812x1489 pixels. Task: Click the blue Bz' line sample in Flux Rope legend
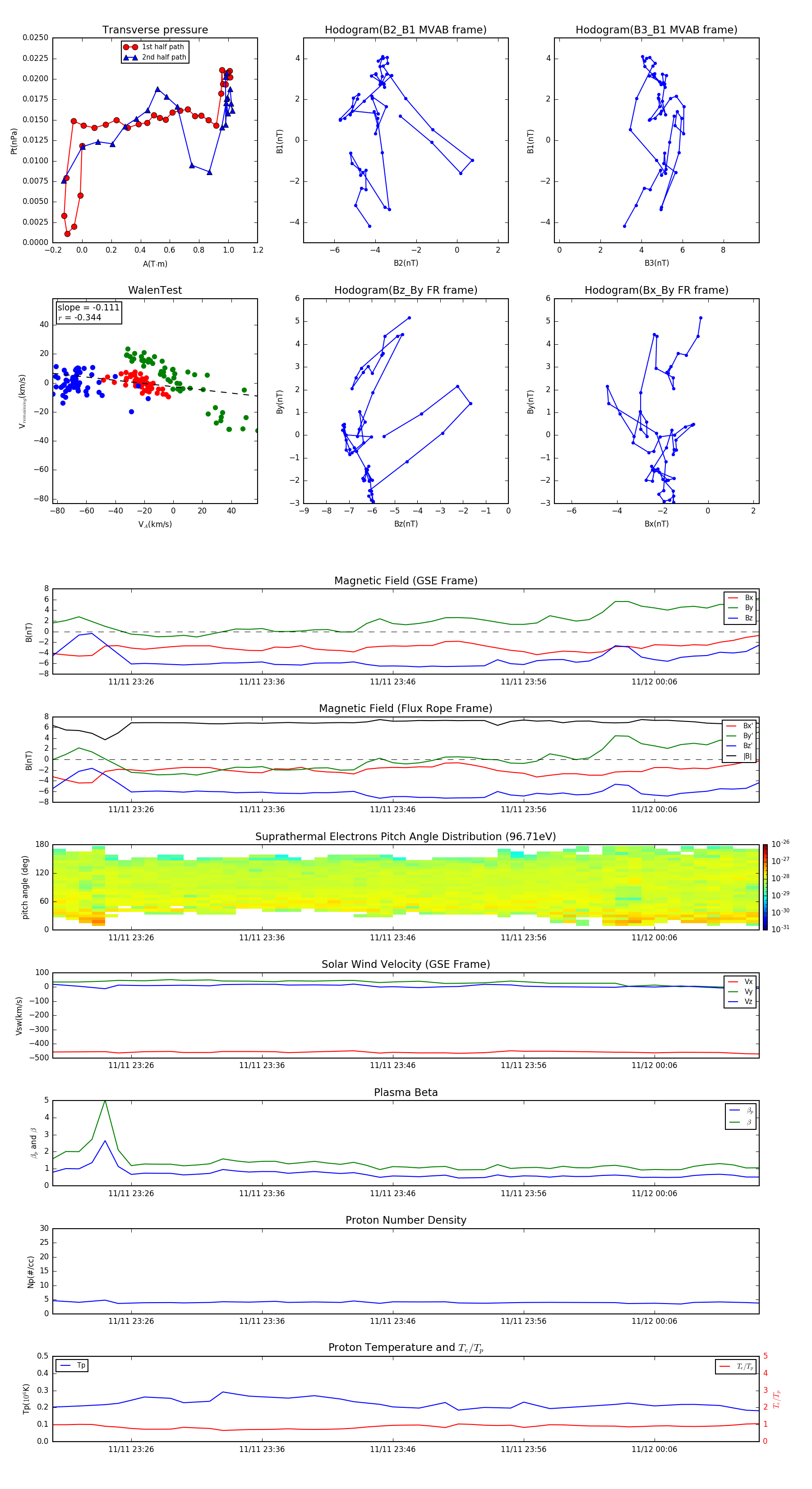(x=731, y=746)
